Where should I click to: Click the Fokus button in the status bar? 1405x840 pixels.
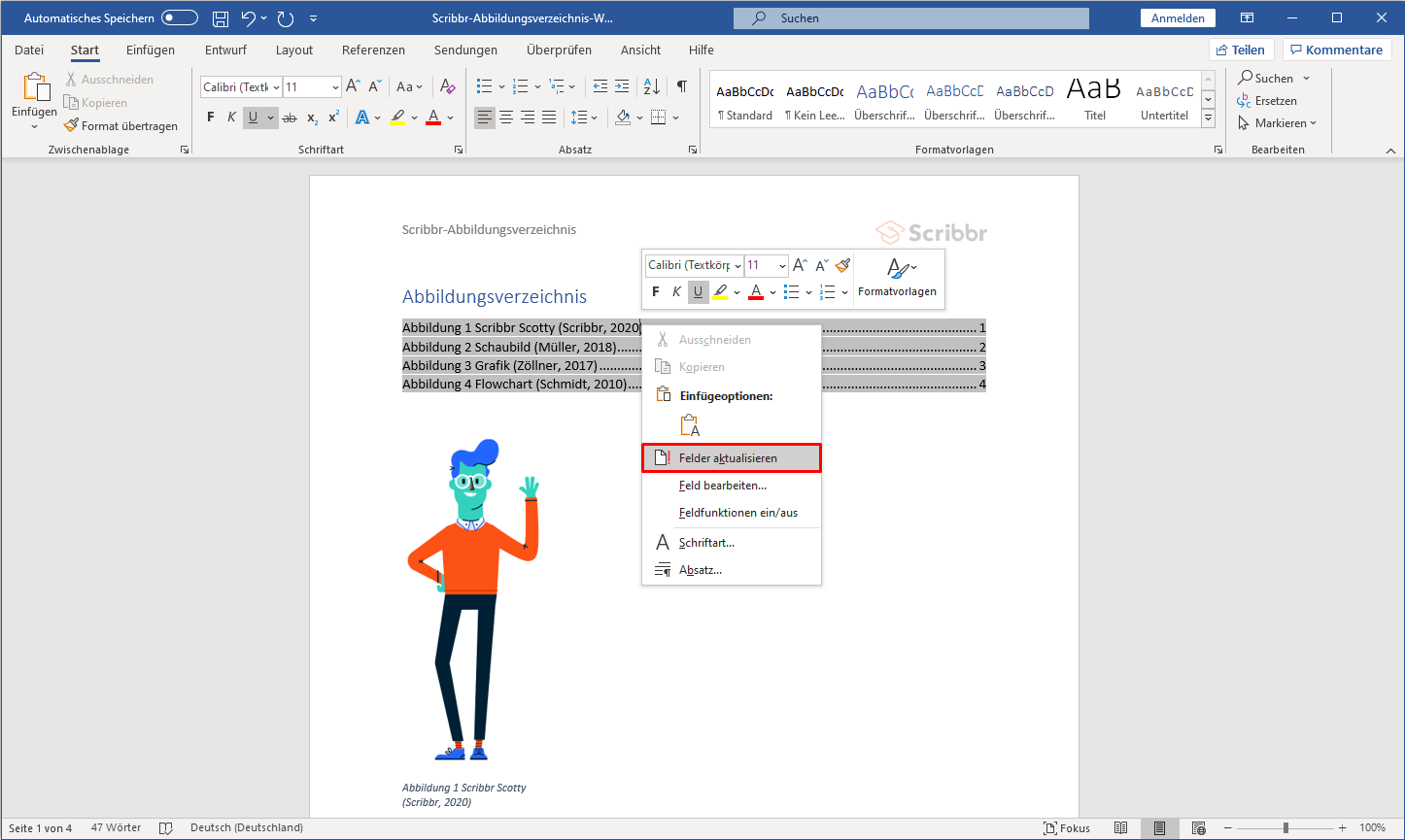coord(1067,828)
